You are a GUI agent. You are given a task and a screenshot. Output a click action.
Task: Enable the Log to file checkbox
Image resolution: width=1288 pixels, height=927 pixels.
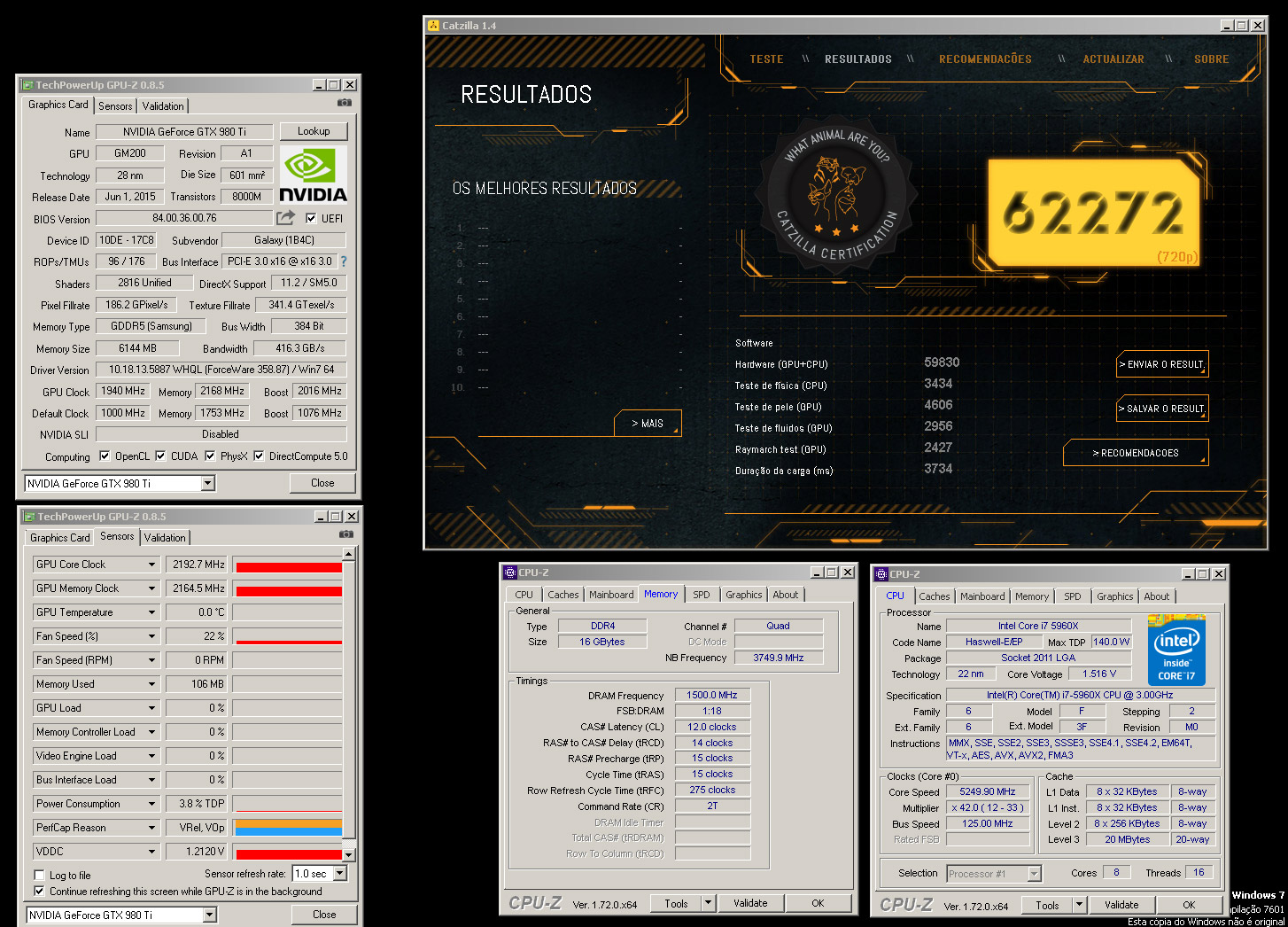[x=39, y=875]
